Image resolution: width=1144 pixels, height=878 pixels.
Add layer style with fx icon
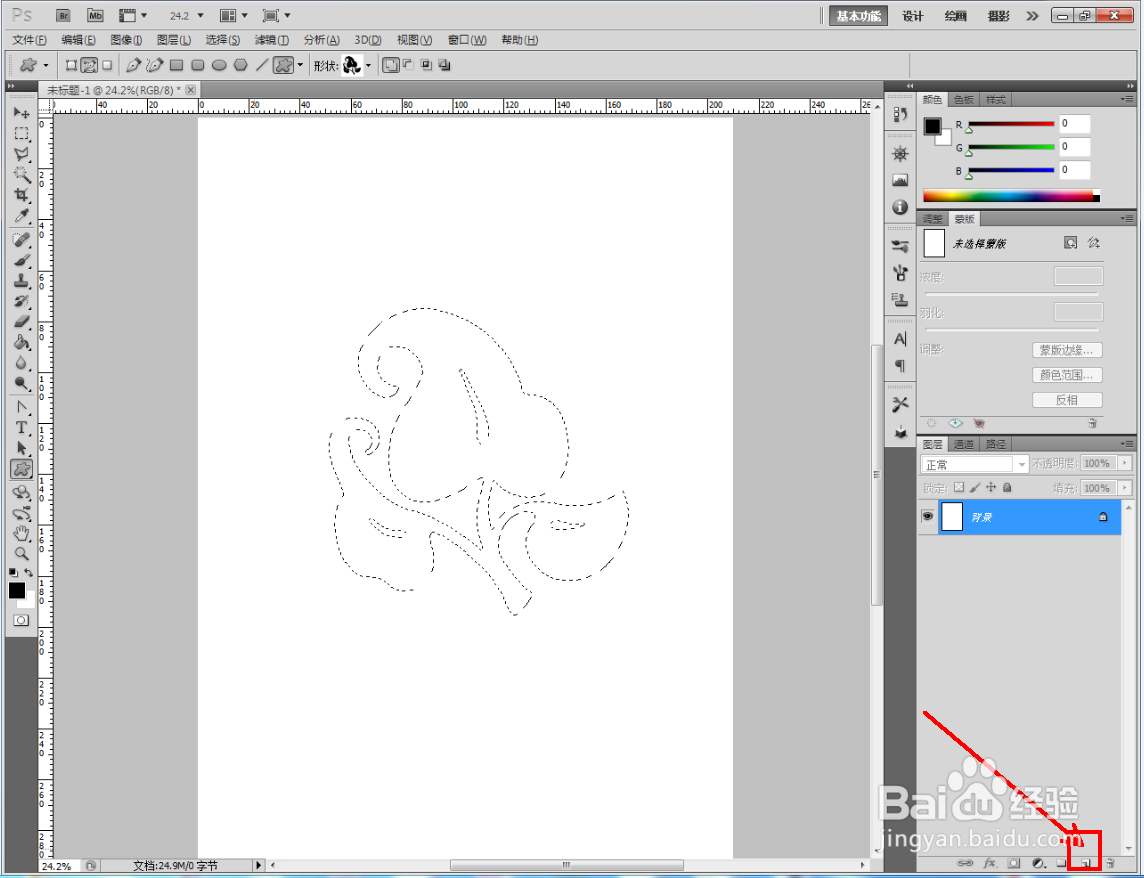tap(990, 863)
